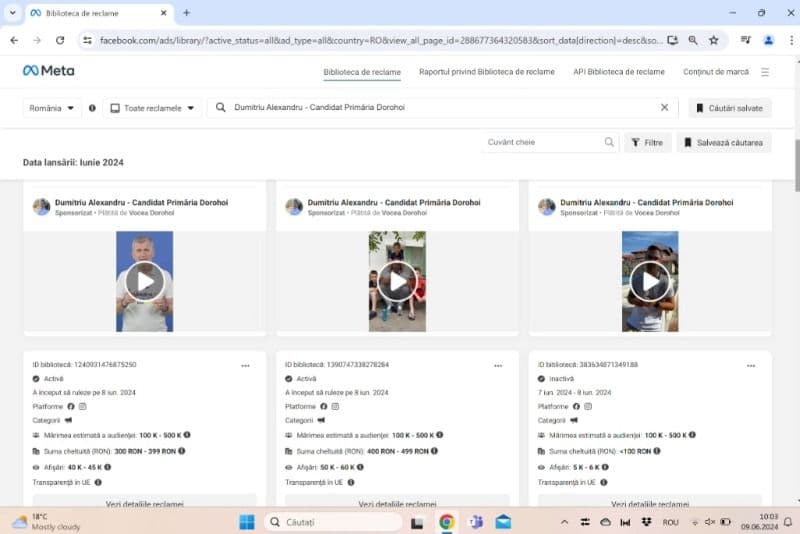Click the Instagram platform icon in second card
The height and width of the screenshot is (534, 800).
pos(335,406)
